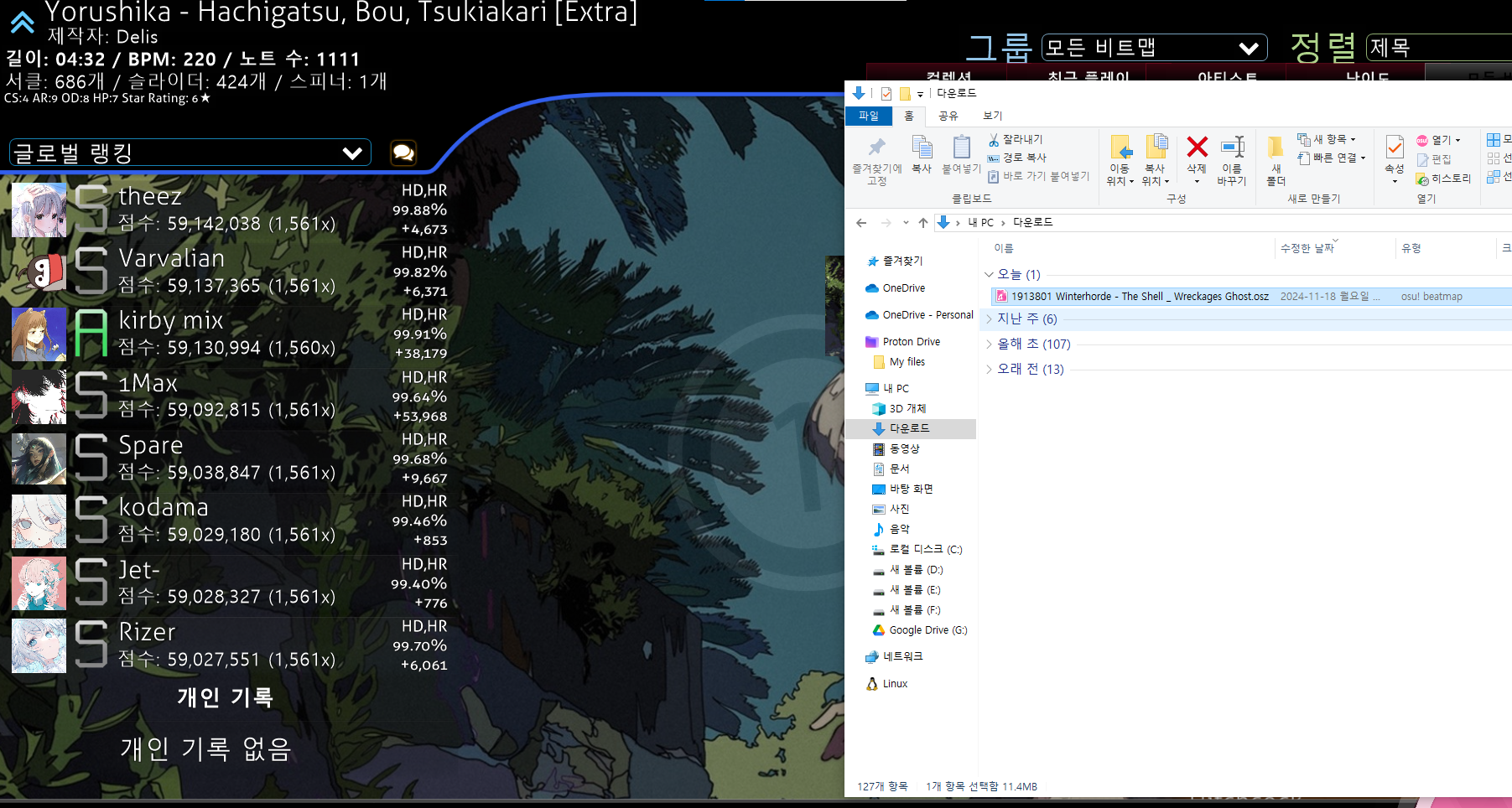Image resolution: width=1512 pixels, height=808 pixels.
Task: Open the Customize Quick Access Toolbar arrow
Action: pos(920,94)
